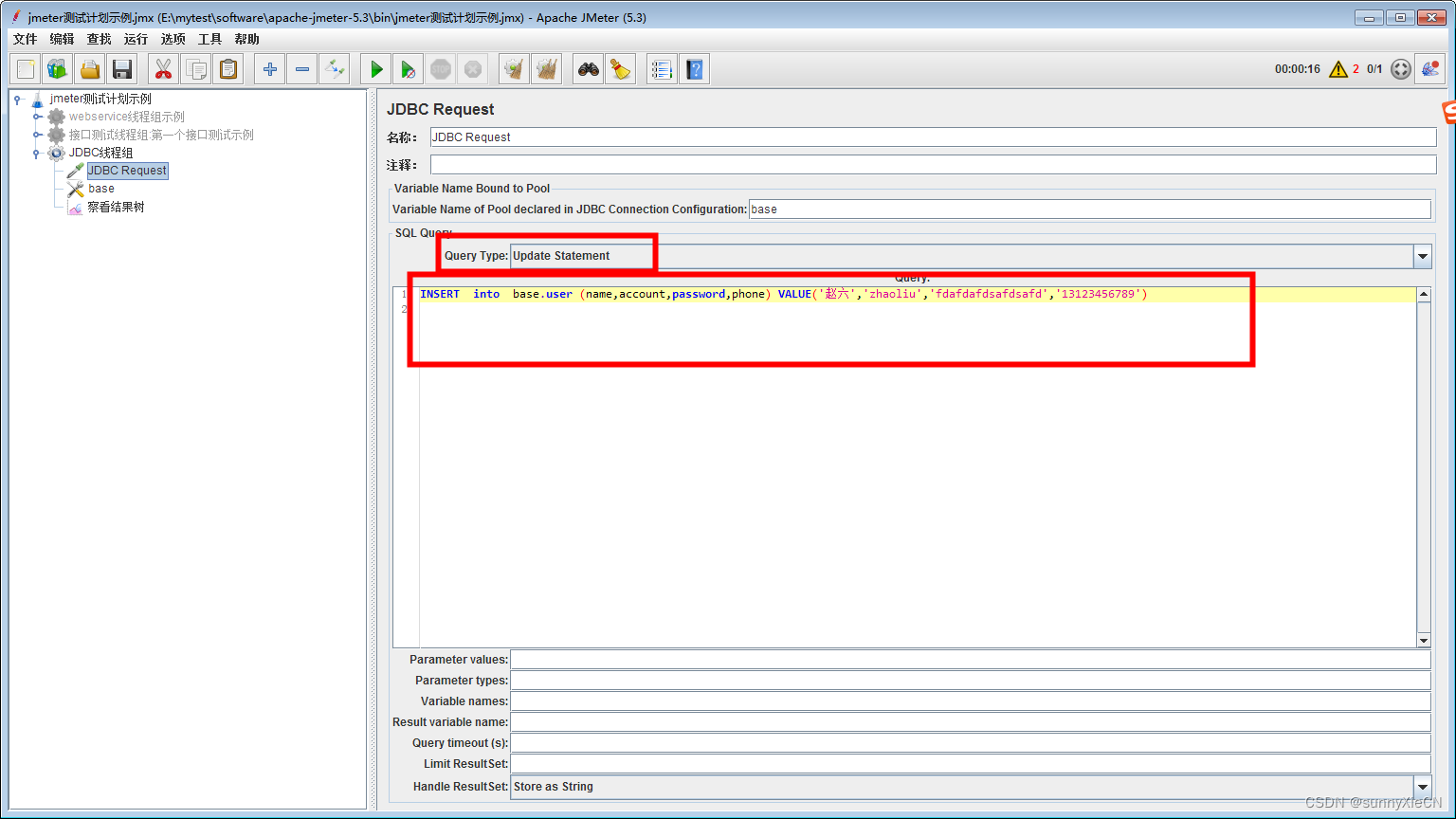Image resolution: width=1456 pixels, height=819 pixels.
Task: Select 察看结果树 listener node
Action: pyautogui.click(x=116, y=207)
